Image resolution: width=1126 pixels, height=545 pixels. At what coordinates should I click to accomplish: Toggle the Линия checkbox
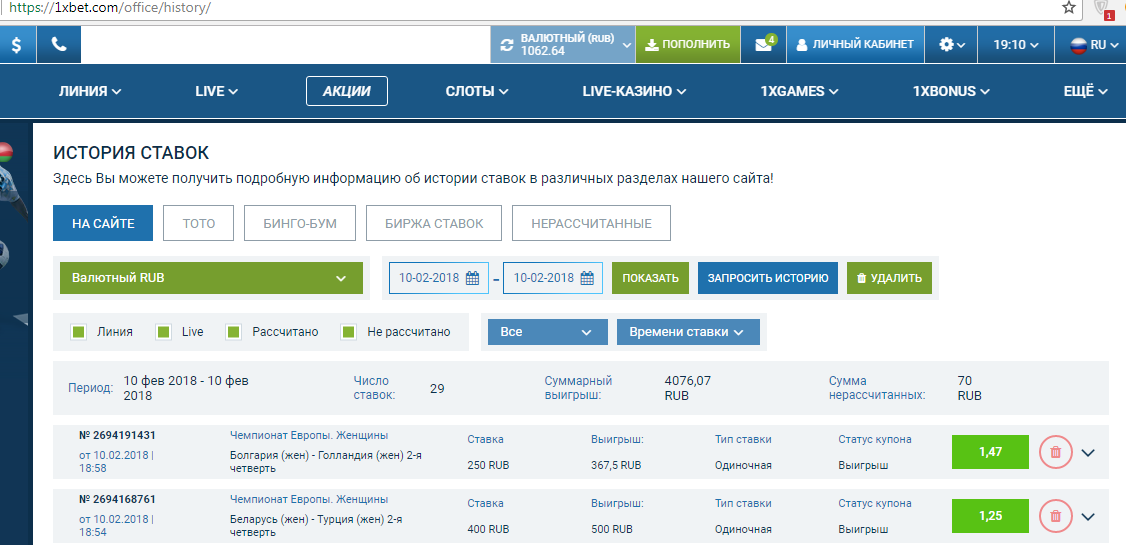coord(78,332)
